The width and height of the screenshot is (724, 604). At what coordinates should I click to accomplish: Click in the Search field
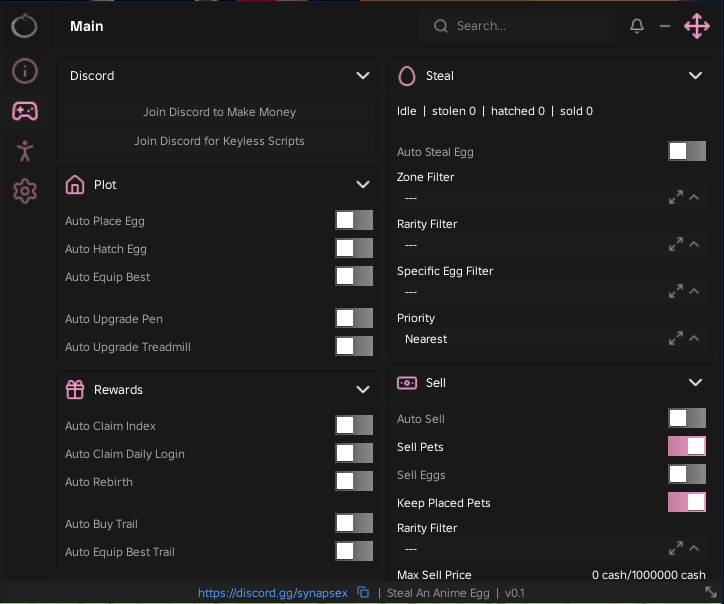(x=516, y=26)
